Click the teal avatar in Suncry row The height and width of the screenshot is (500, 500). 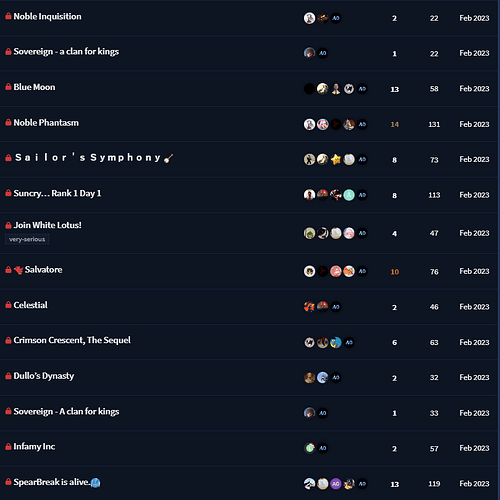click(x=349, y=195)
